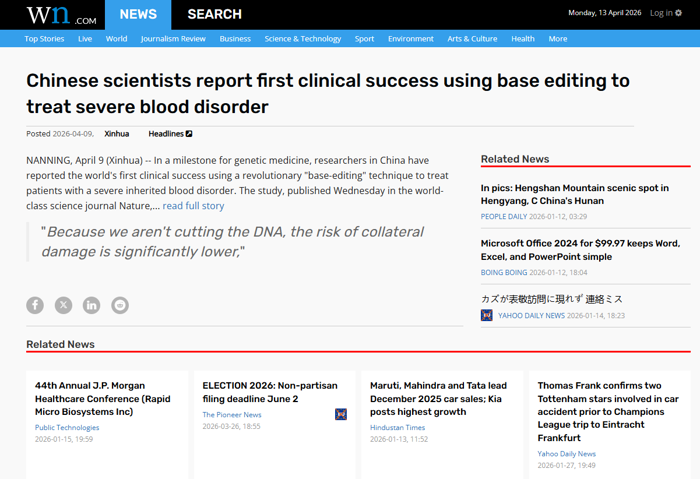
Task: Open the More menu in navigation bar
Action: (557, 39)
